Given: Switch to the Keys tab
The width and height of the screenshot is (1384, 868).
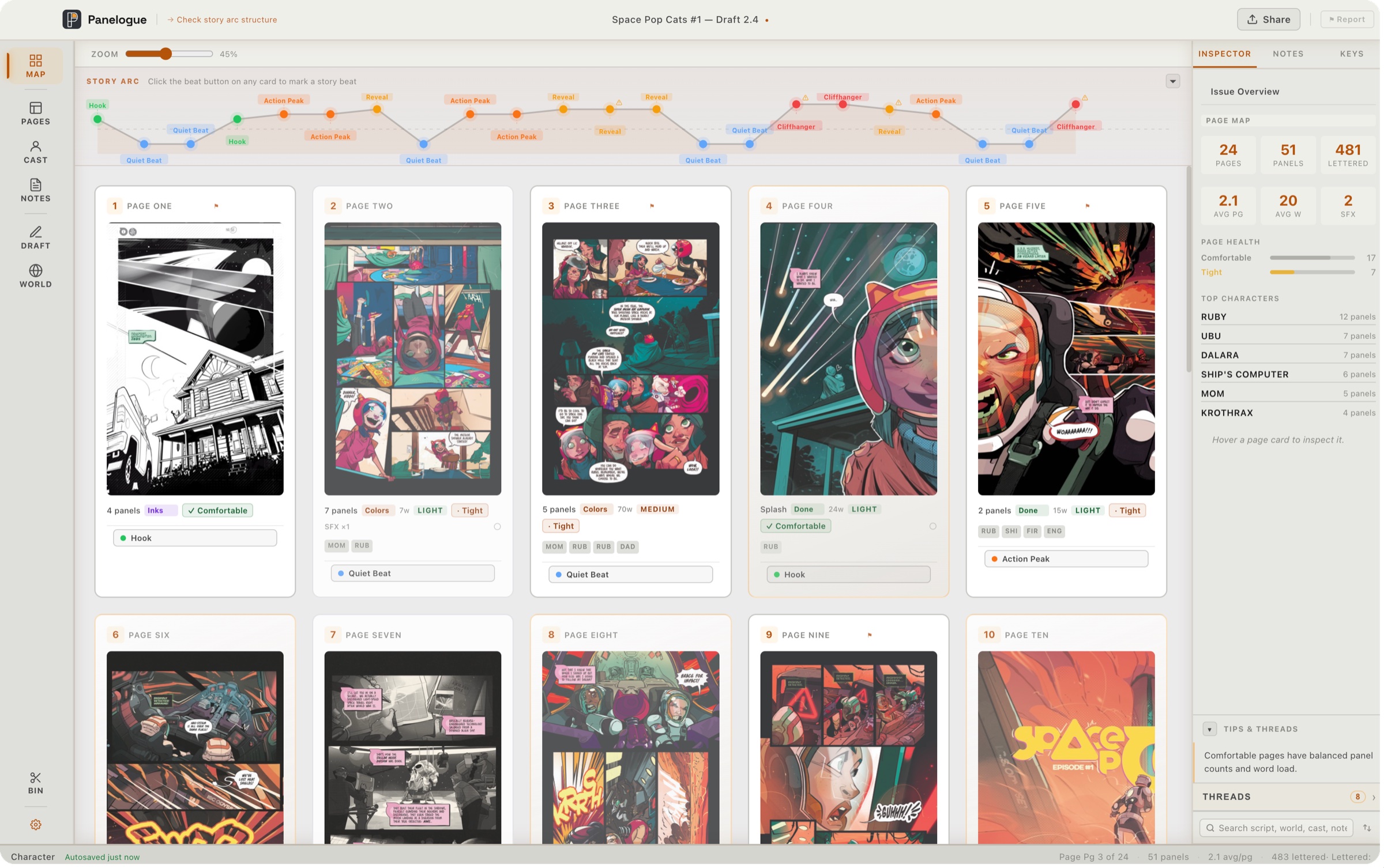Looking at the screenshot, I should pyautogui.click(x=1356, y=54).
